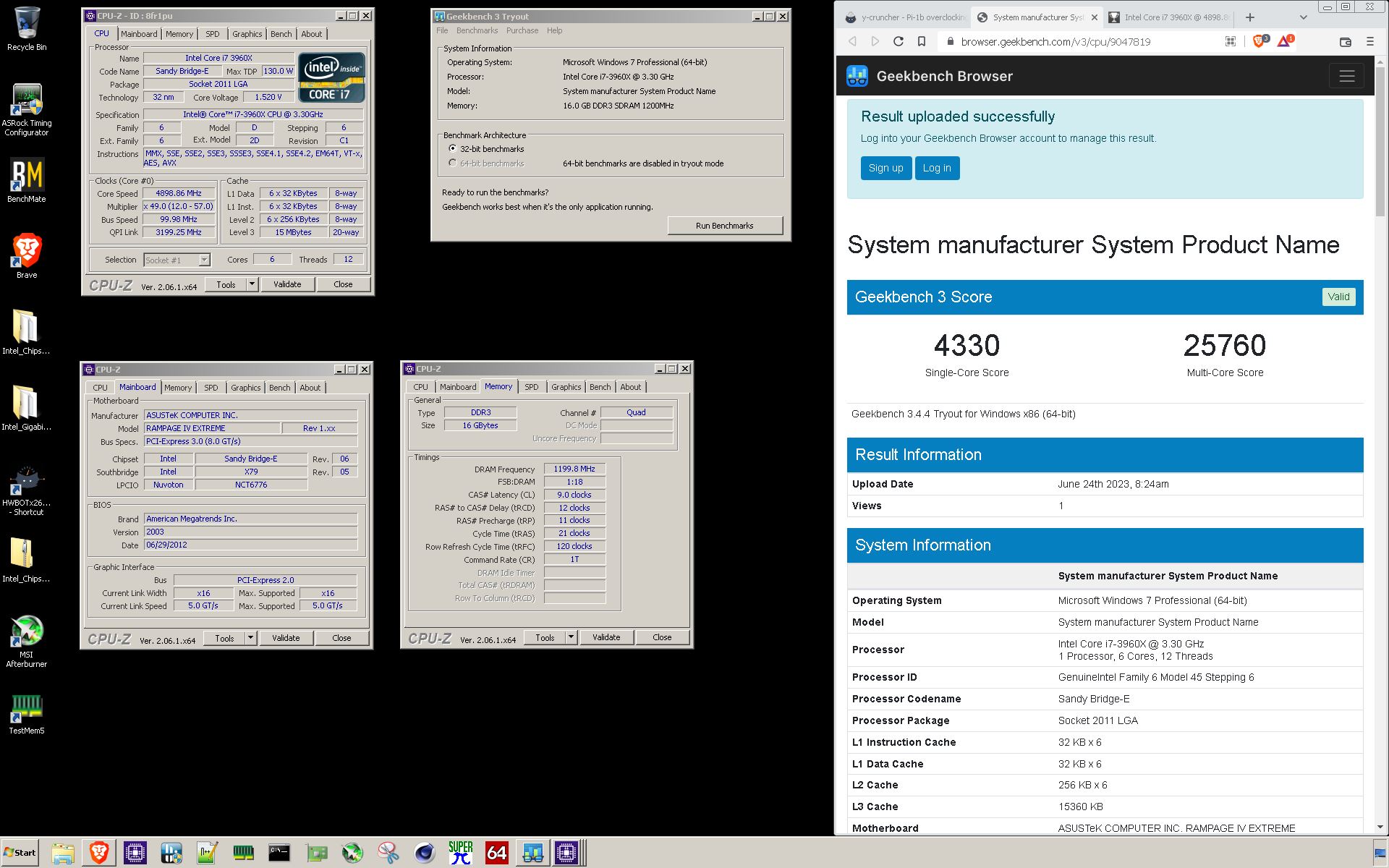
Task: Show QR code icon in address bar
Action: point(1230,42)
